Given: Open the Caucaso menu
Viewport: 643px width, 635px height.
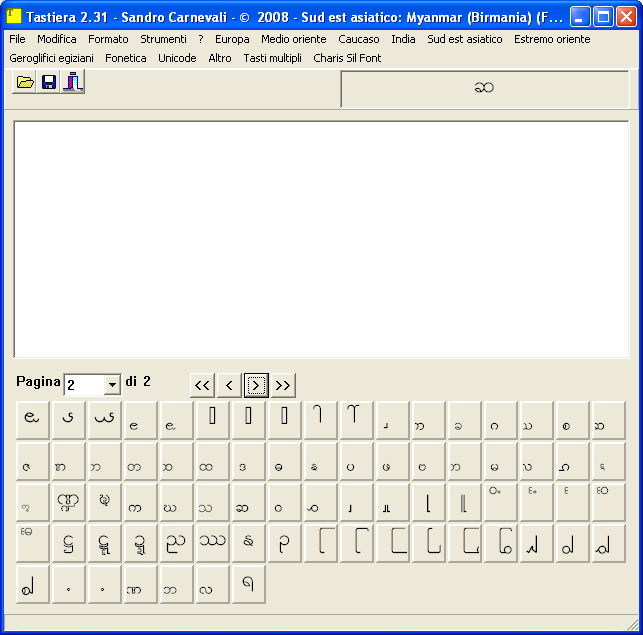Looking at the screenshot, I should (x=359, y=39).
